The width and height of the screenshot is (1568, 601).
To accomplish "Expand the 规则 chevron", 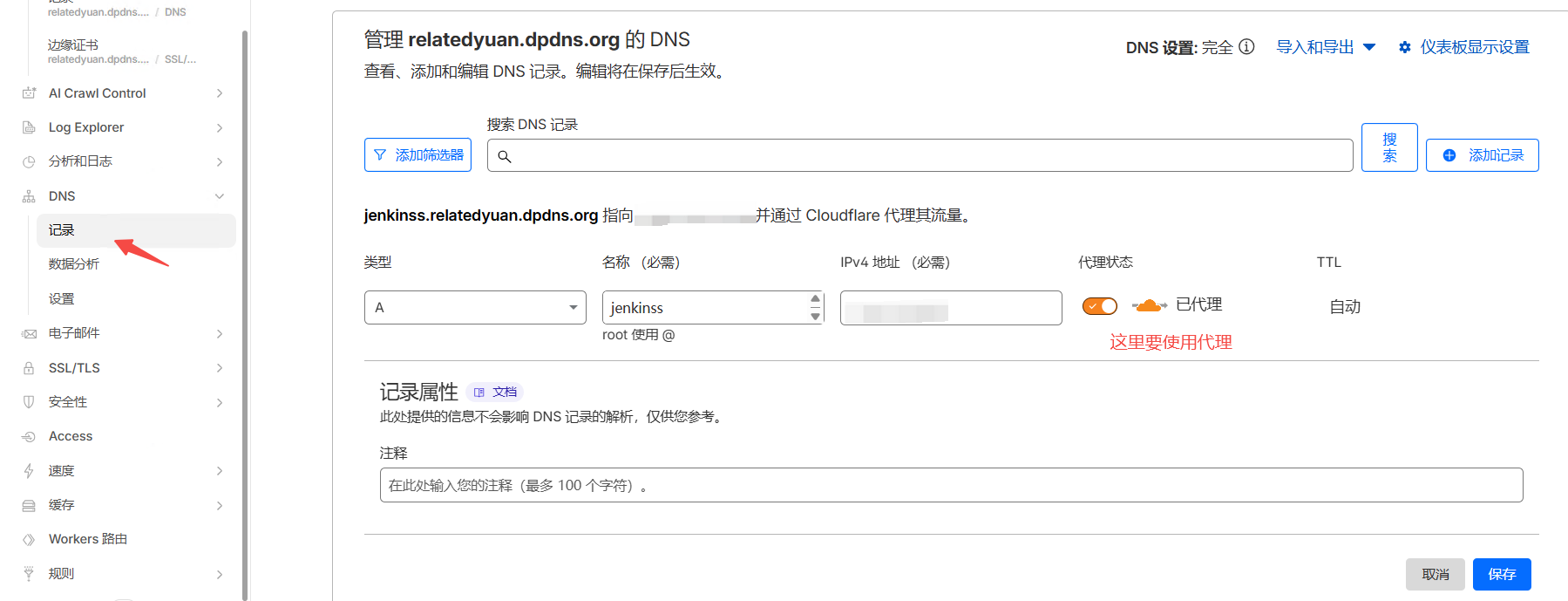I will point(220,574).
